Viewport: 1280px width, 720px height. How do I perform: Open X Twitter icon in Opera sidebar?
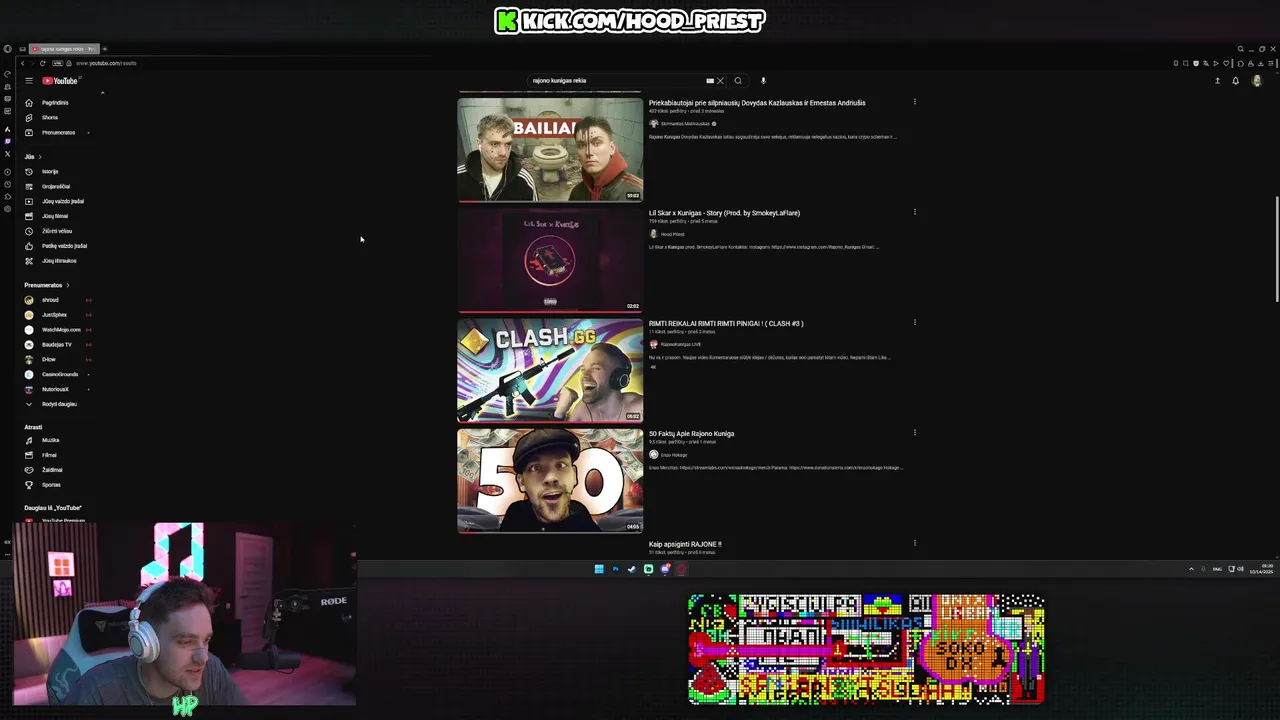click(8, 154)
